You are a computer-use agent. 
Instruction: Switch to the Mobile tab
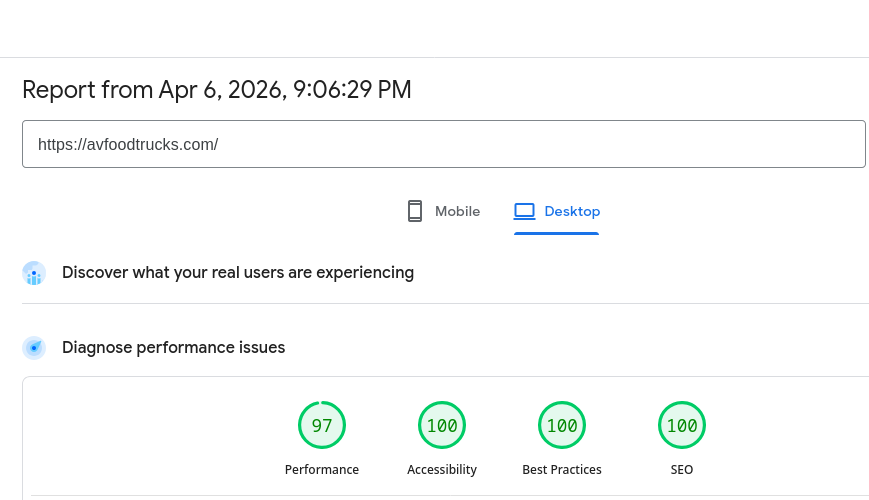pos(443,211)
